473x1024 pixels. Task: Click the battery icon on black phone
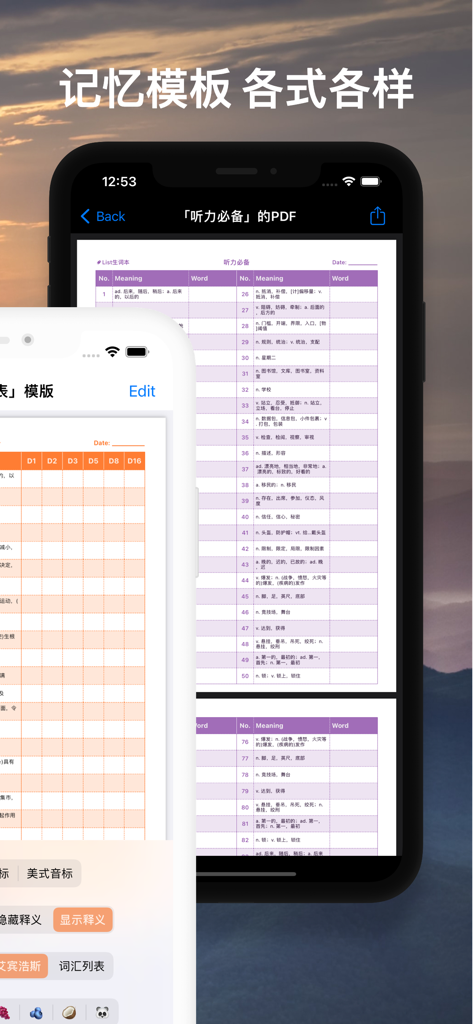[370, 181]
